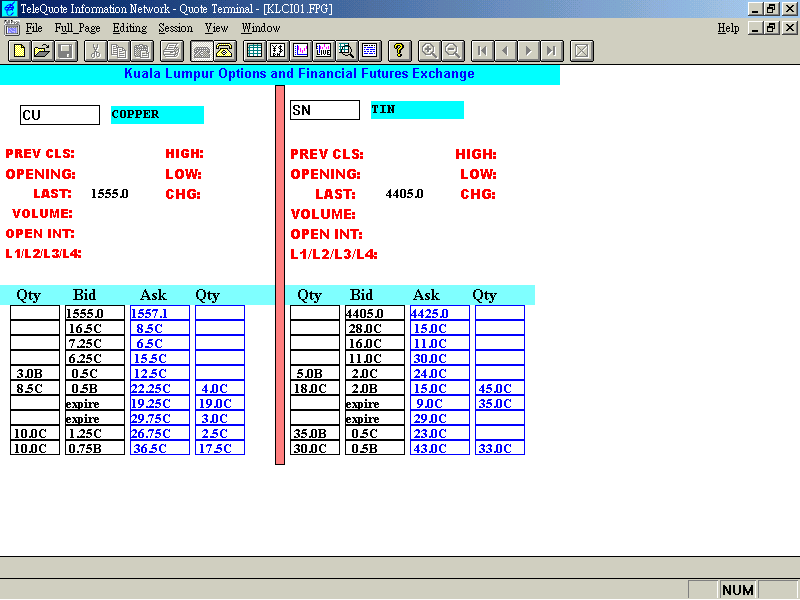The width and height of the screenshot is (800, 600).
Task: Open the green table grid icon
Action: pos(254,51)
